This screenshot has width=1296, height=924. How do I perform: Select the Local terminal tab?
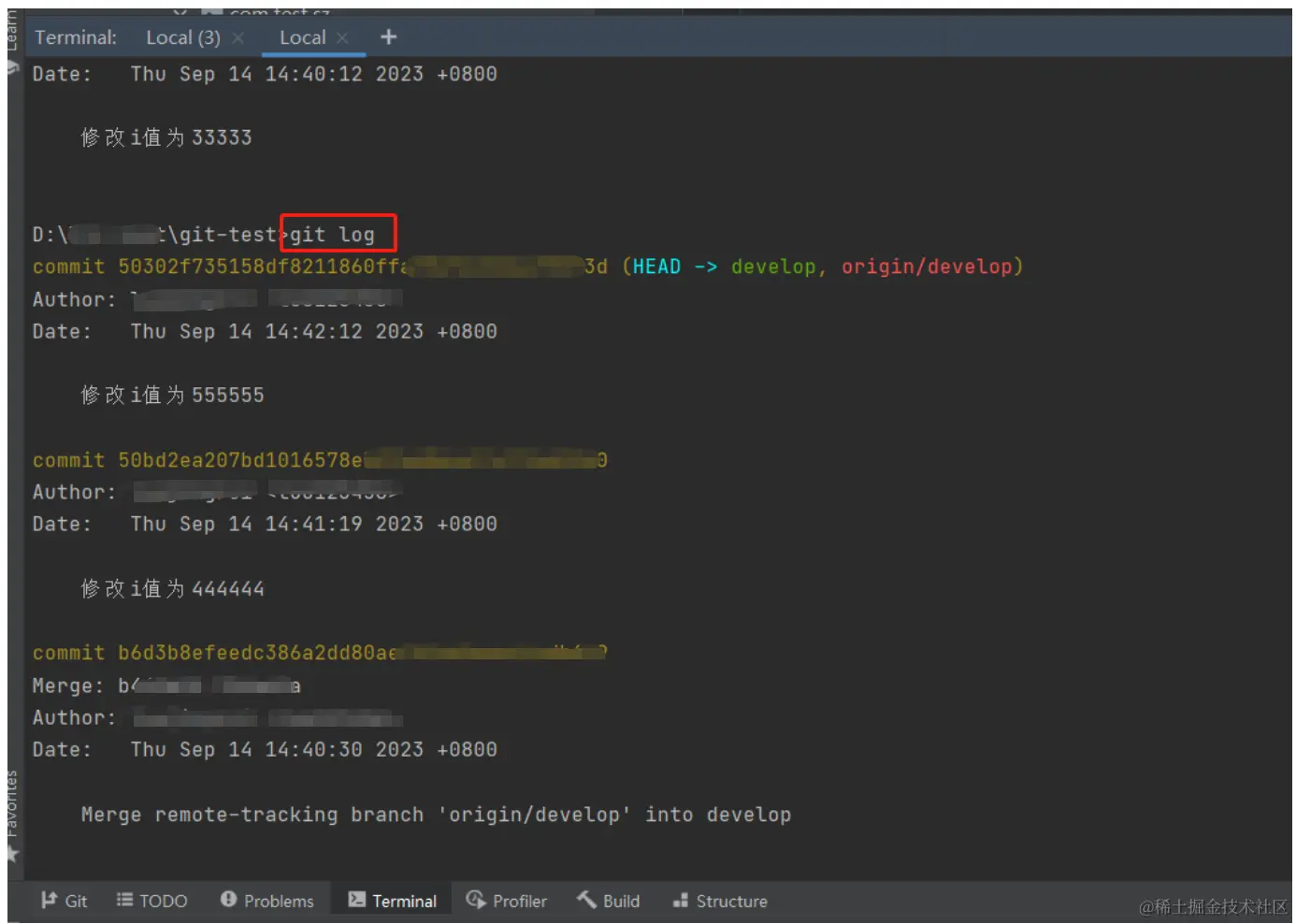click(x=303, y=37)
